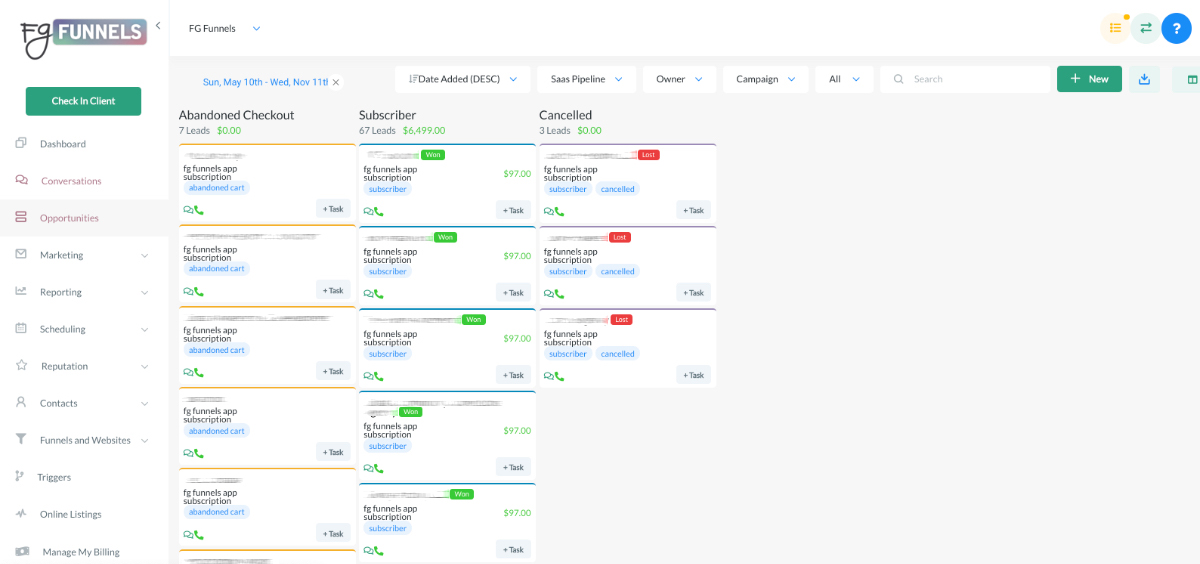The image size is (1200, 564).
Task: Click the magnifier icon in Search box
Action: click(x=899, y=79)
